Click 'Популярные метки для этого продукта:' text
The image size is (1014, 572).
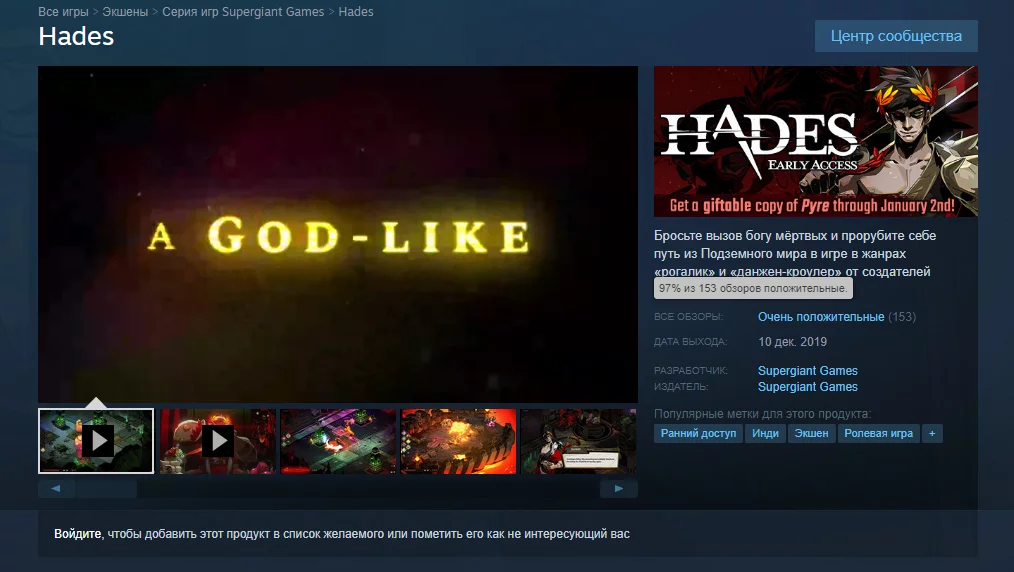[x=762, y=414]
